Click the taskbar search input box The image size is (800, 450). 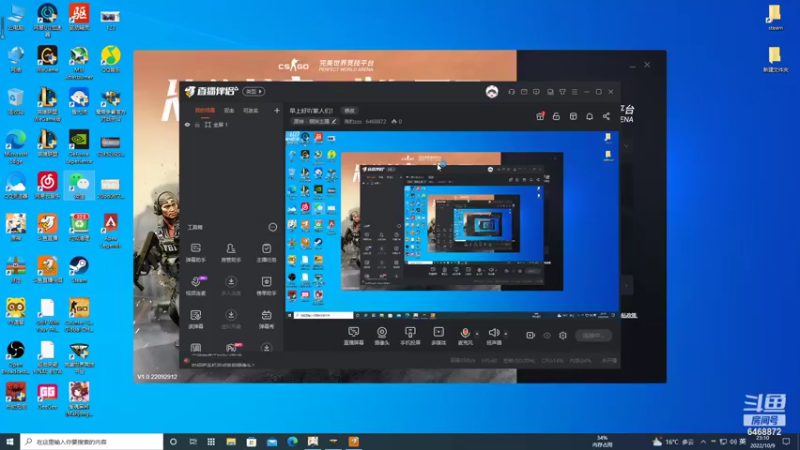(92, 441)
